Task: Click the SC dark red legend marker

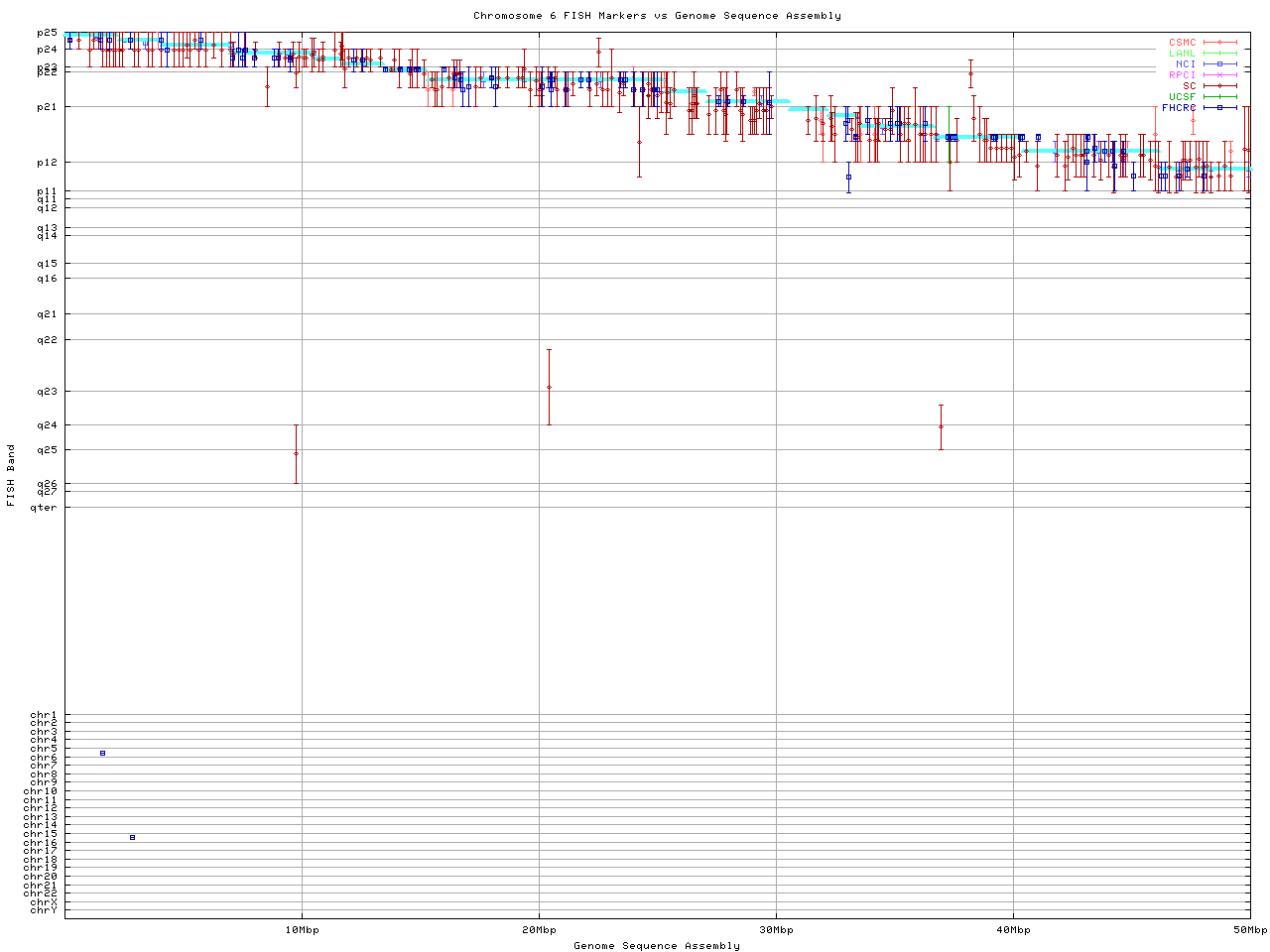Action: pos(1219,86)
